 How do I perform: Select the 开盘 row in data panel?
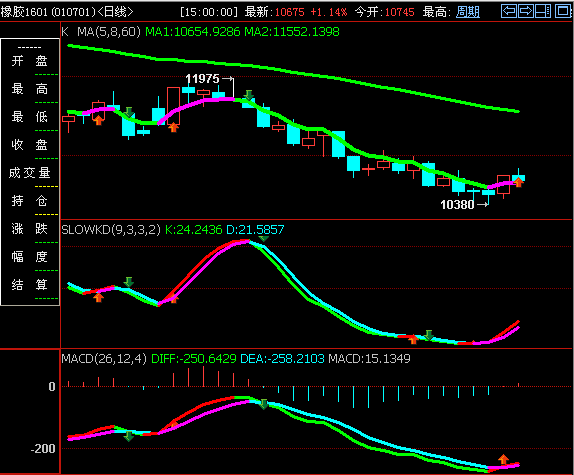(x=30, y=61)
